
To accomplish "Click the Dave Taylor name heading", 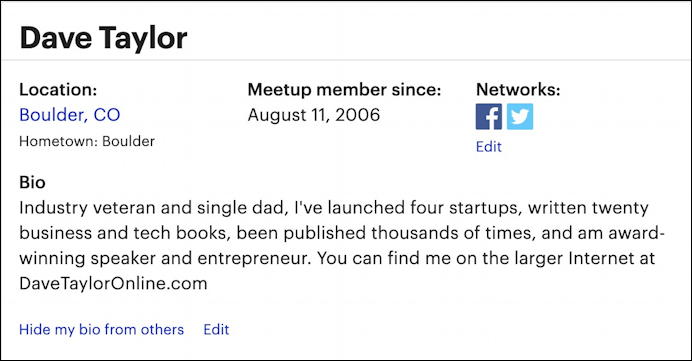I will click(x=104, y=38).
